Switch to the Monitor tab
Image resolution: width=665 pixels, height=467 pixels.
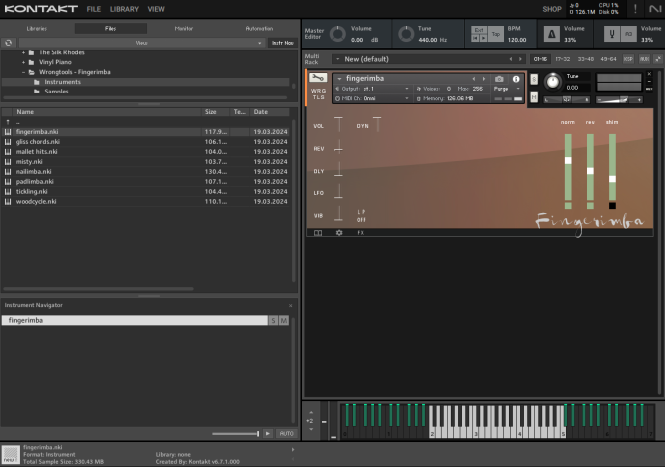[x=184, y=28]
